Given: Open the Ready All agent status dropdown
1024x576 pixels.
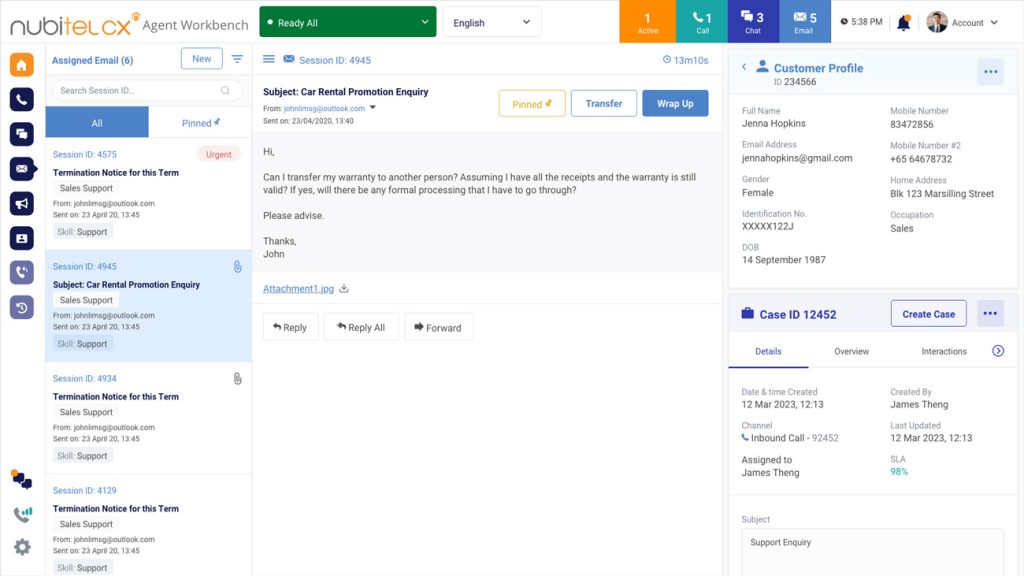Looking at the screenshot, I should click(347, 20).
